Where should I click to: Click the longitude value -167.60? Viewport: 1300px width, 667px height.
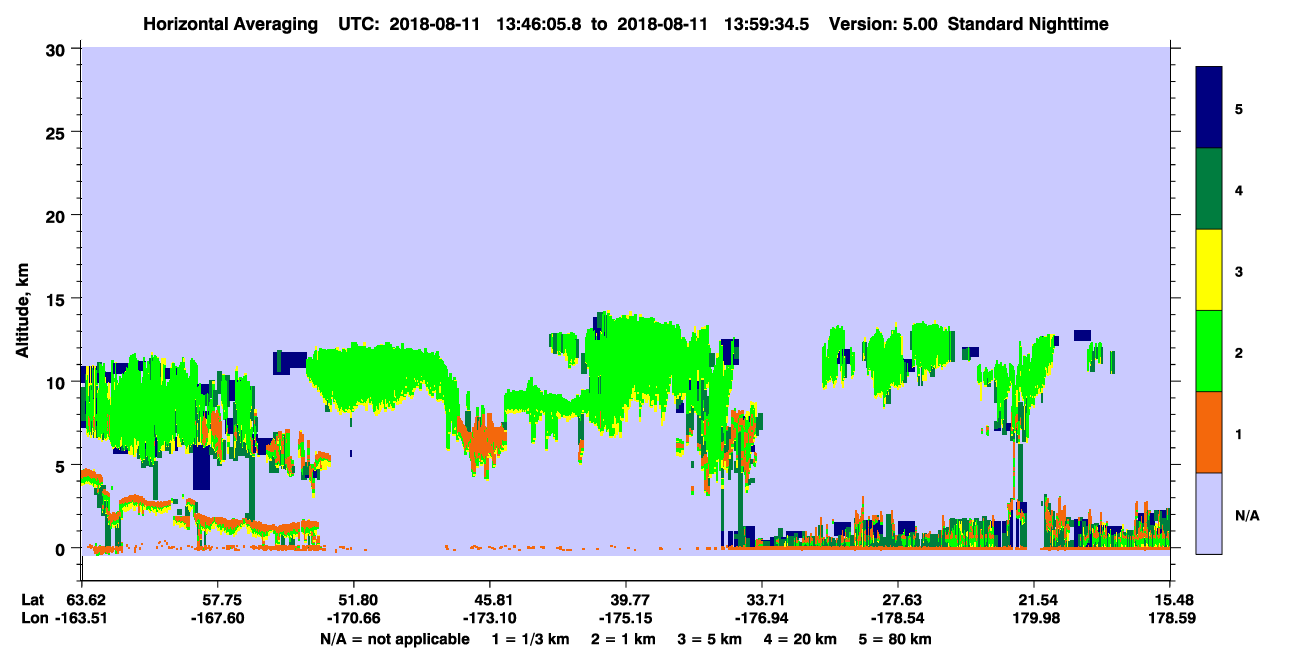click(218, 618)
